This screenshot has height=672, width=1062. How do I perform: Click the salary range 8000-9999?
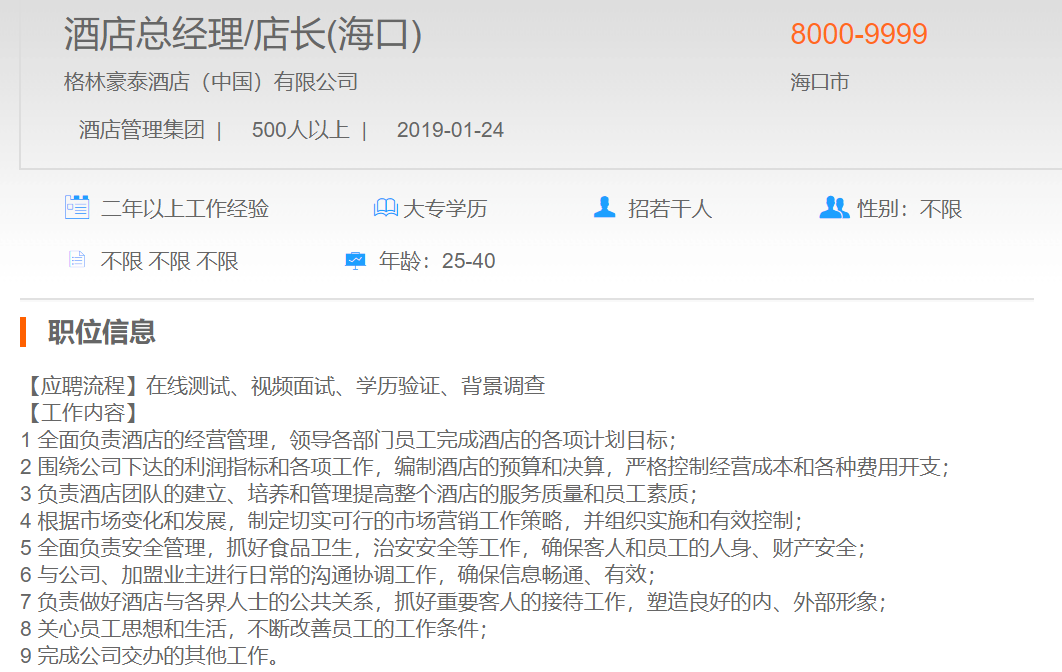click(859, 34)
